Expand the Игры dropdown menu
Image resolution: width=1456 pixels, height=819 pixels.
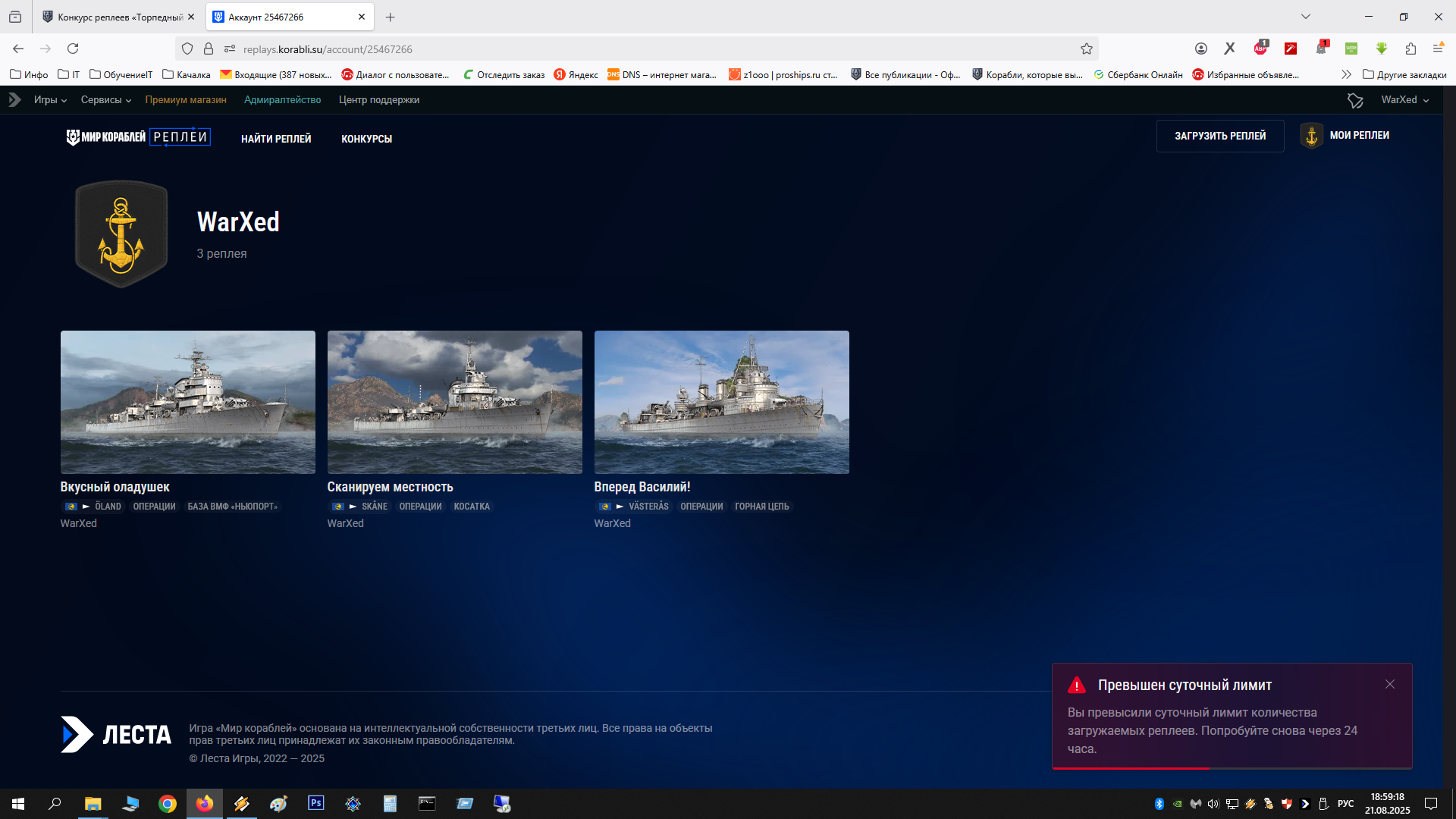tap(50, 100)
